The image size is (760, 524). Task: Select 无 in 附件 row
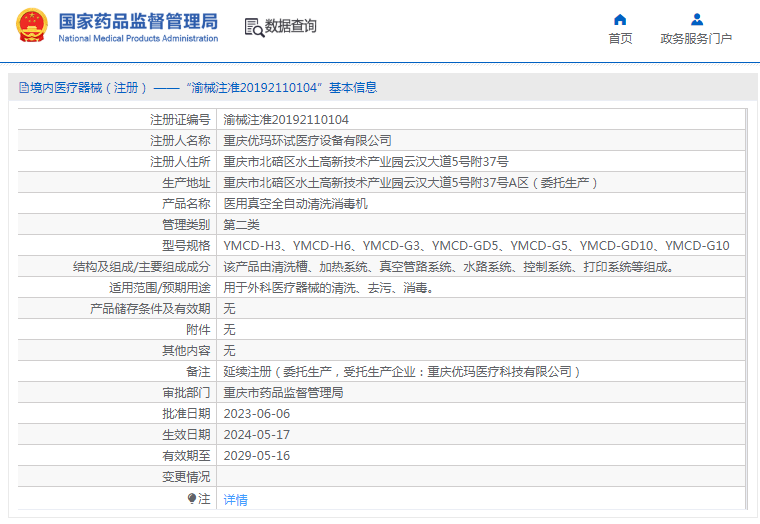(x=229, y=330)
